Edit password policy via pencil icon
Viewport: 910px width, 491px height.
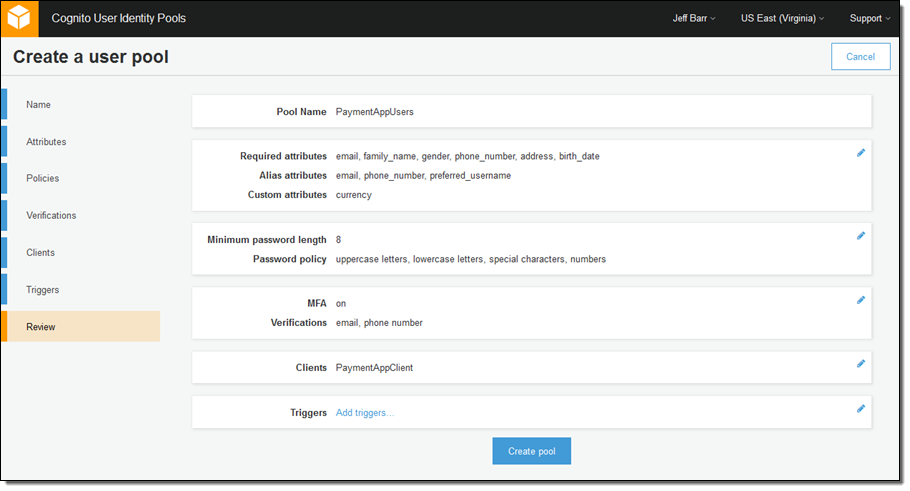[x=860, y=236]
